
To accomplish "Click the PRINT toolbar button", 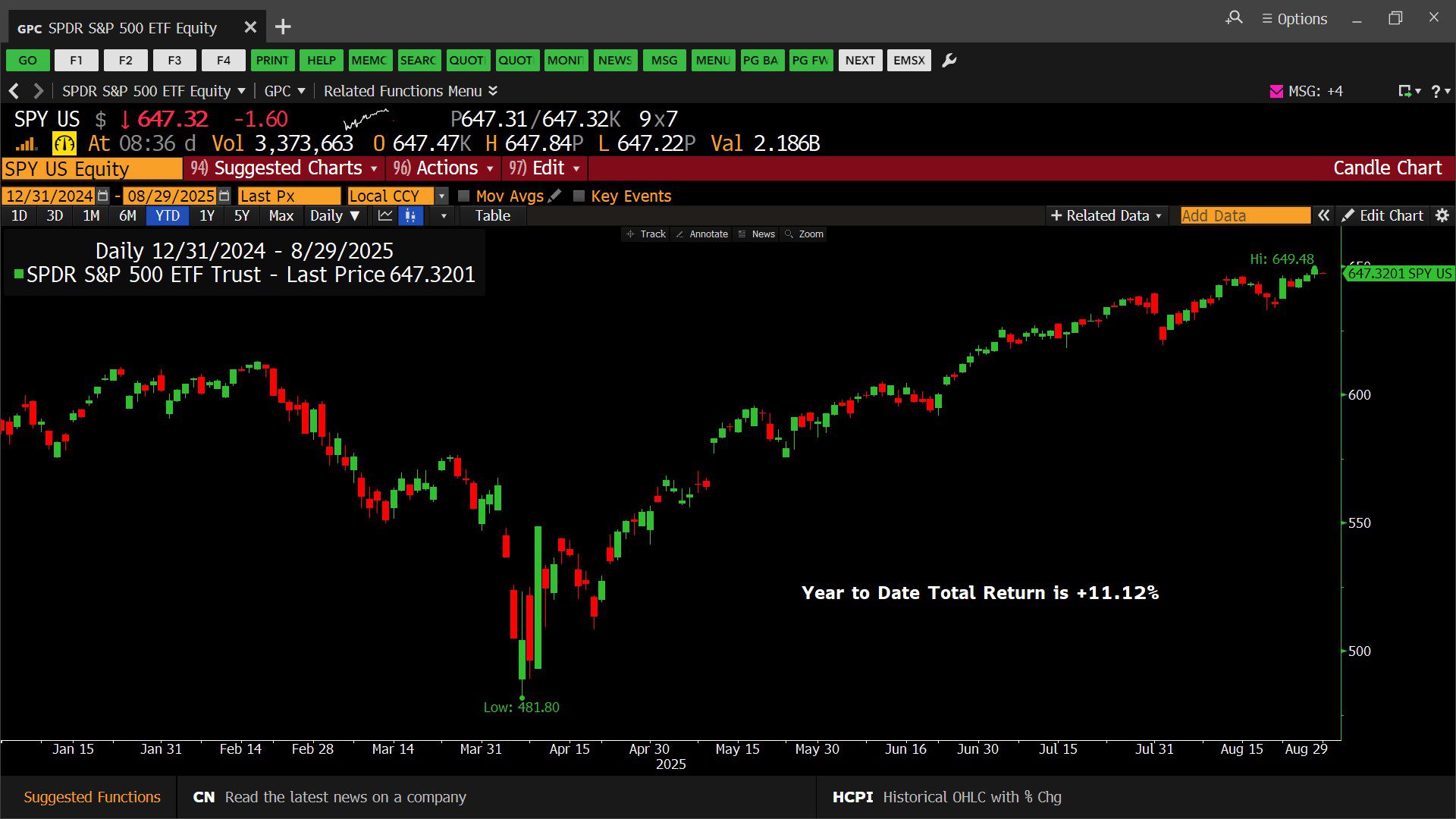I will point(272,61).
